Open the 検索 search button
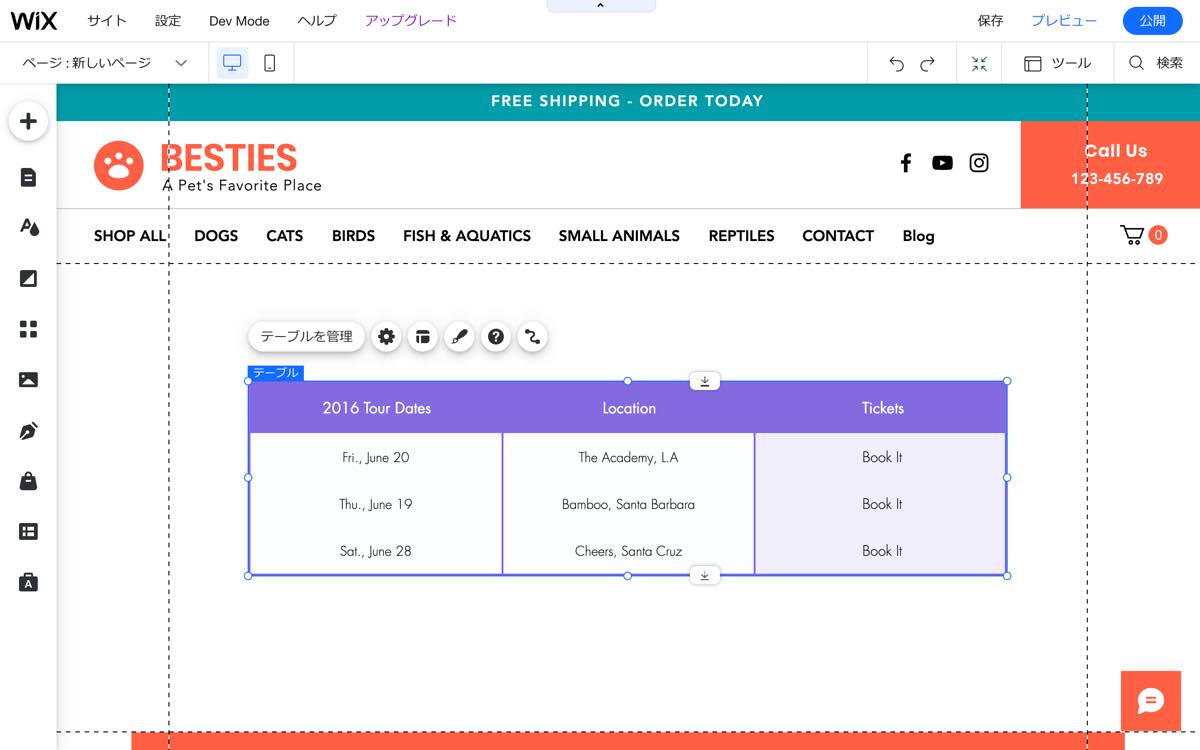The width and height of the screenshot is (1200, 750). tap(1156, 63)
